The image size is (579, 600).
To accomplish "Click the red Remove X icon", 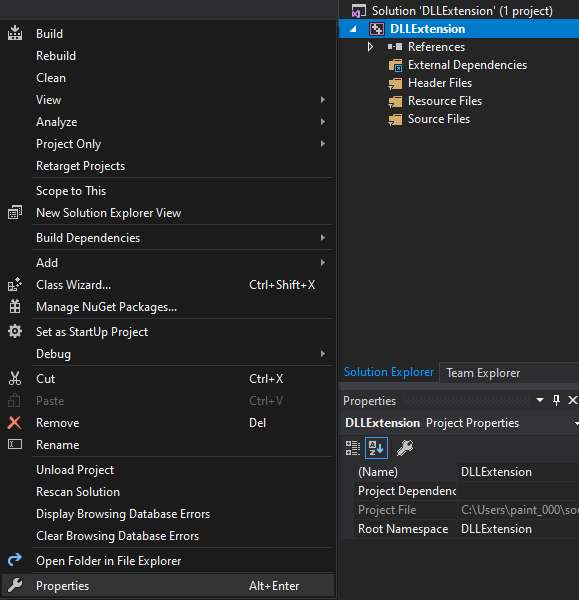I will pyautogui.click(x=15, y=422).
